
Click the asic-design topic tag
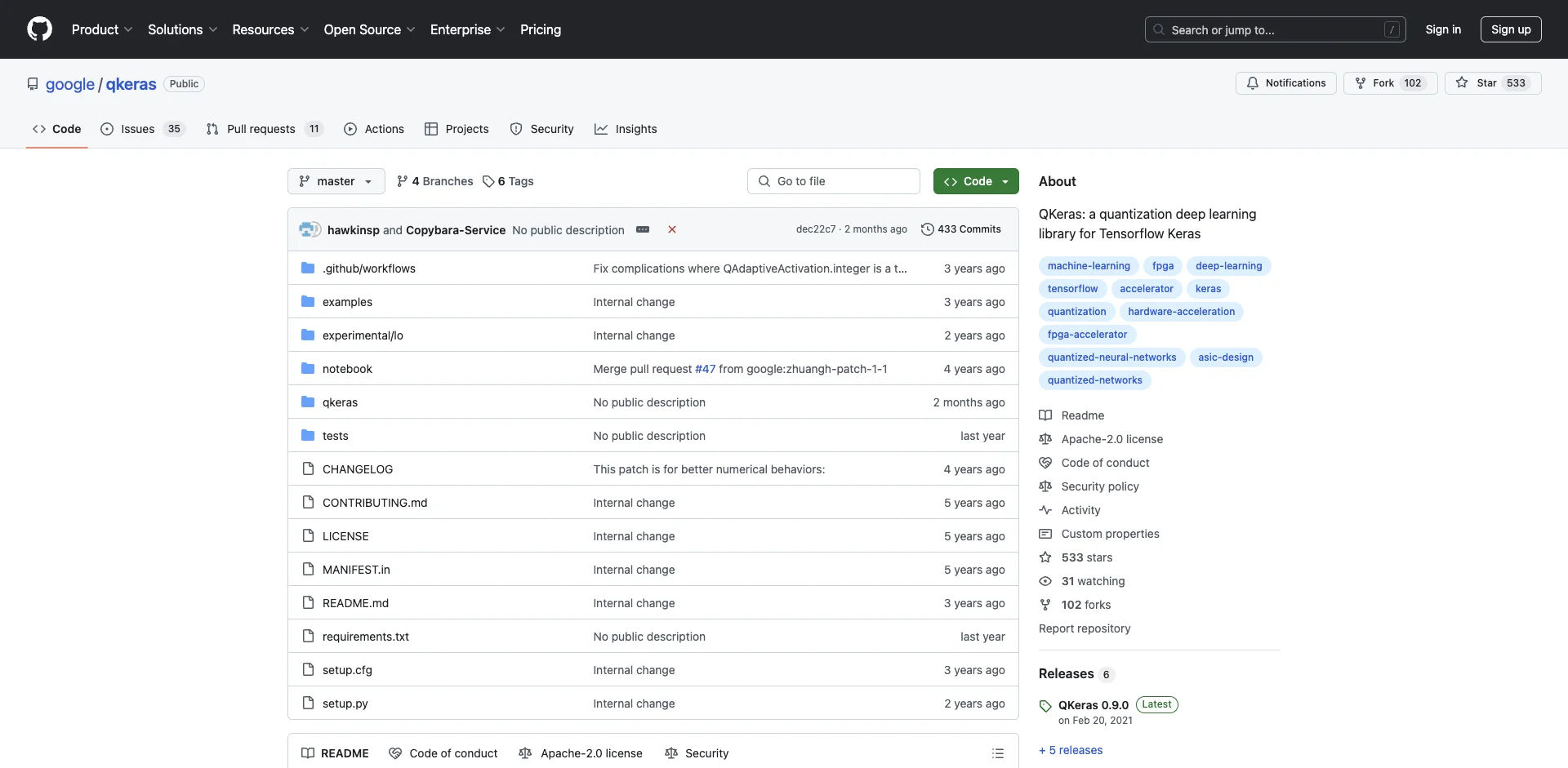tap(1226, 357)
